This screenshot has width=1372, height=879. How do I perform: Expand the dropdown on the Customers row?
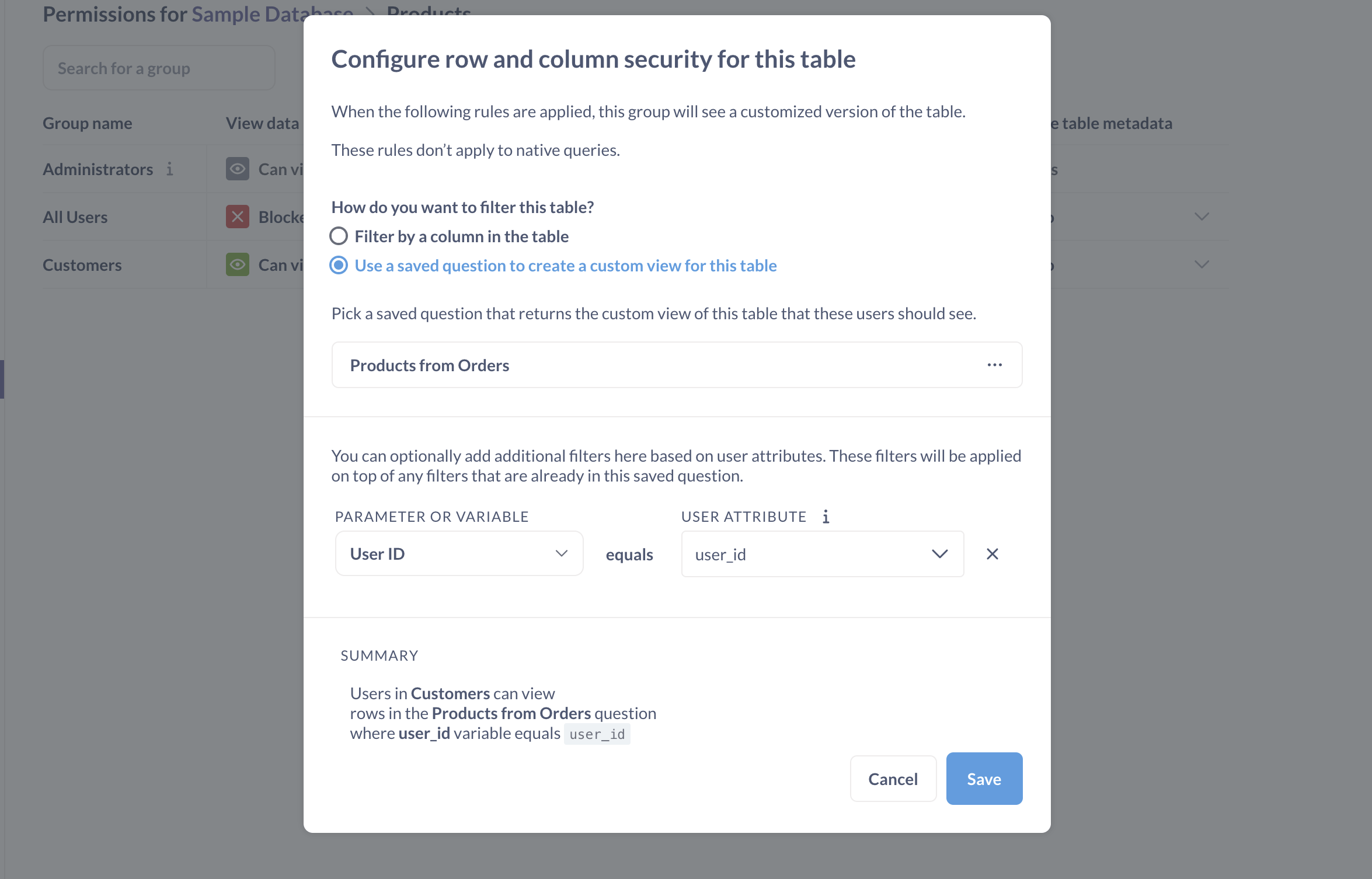coord(1202,264)
